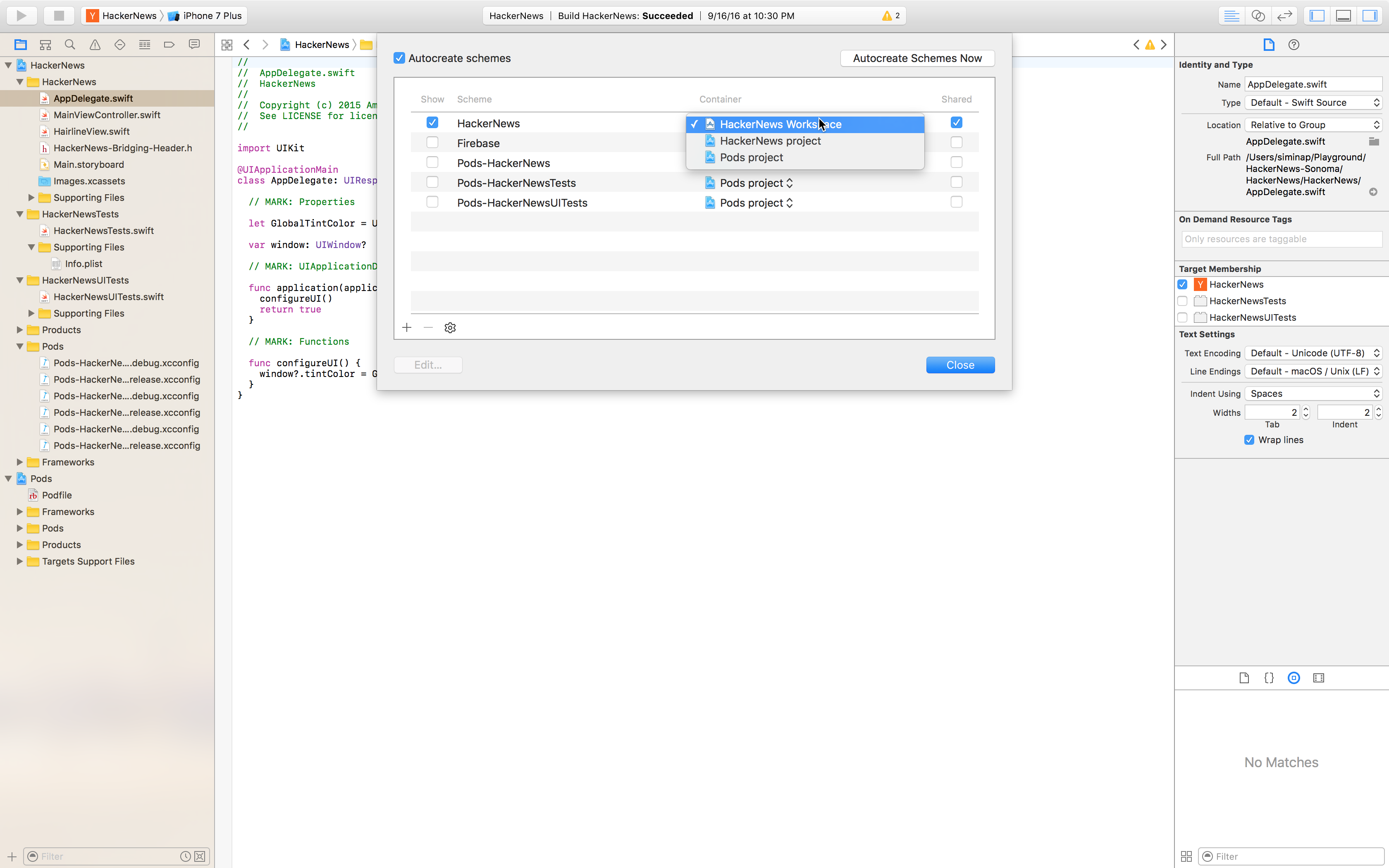Expand the Pods folder in sidebar

tap(19, 528)
